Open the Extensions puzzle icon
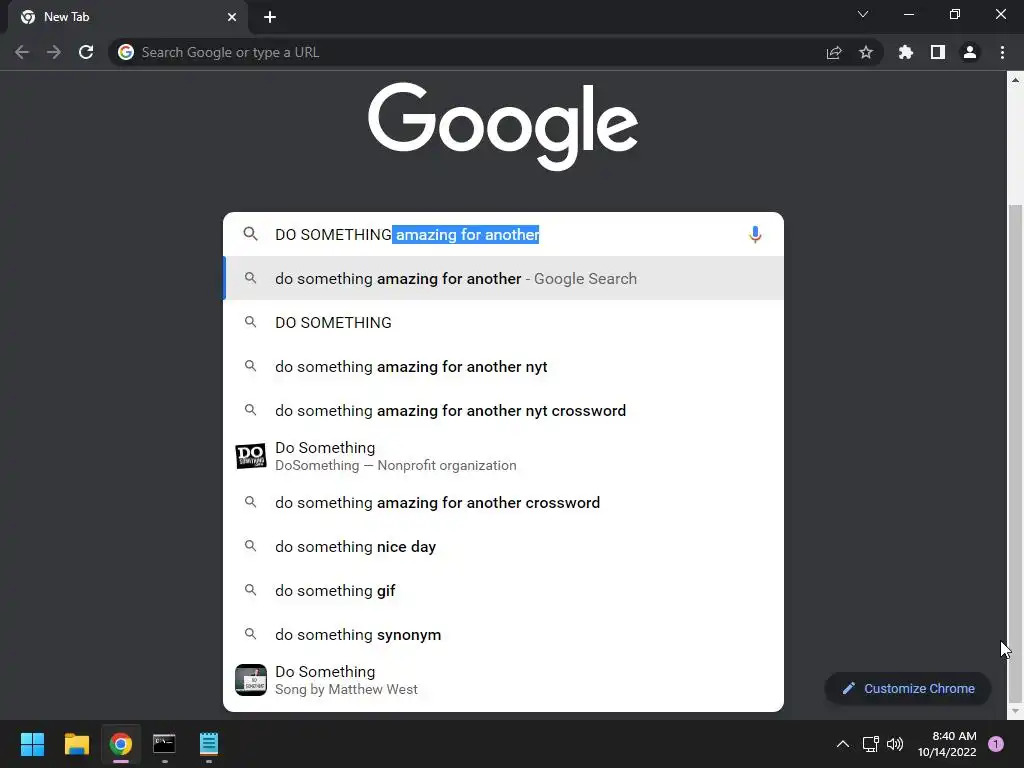The height and width of the screenshot is (768, 1024). (x=905, y=52)
